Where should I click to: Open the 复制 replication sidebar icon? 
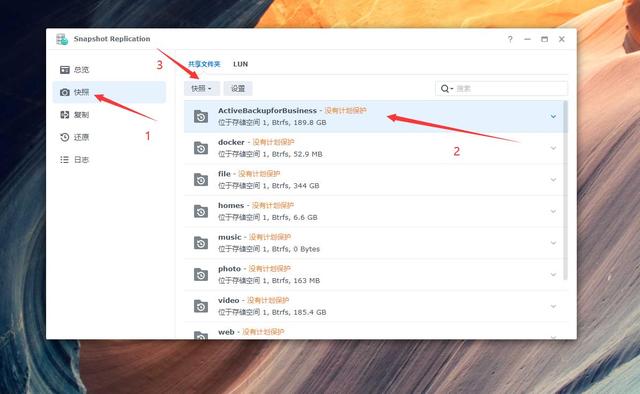coord(64,115)
